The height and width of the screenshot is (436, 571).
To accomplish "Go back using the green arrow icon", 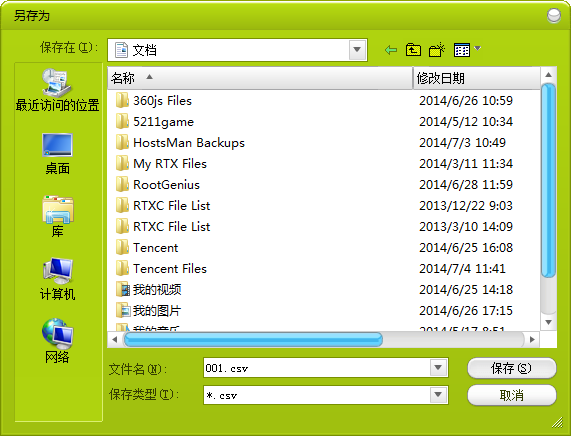I will point(391,50).
